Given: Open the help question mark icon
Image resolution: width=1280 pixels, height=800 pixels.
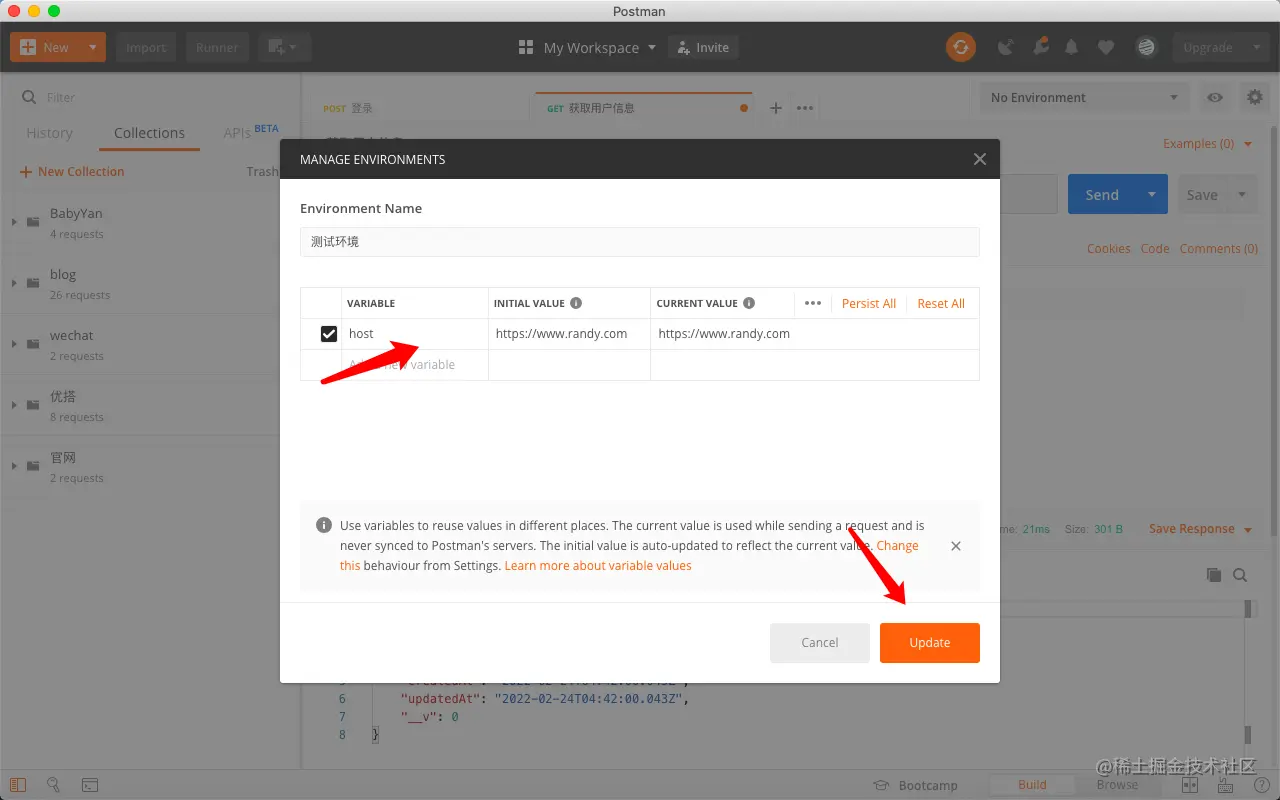Looking at the screenshot, I should [1261, 785].
